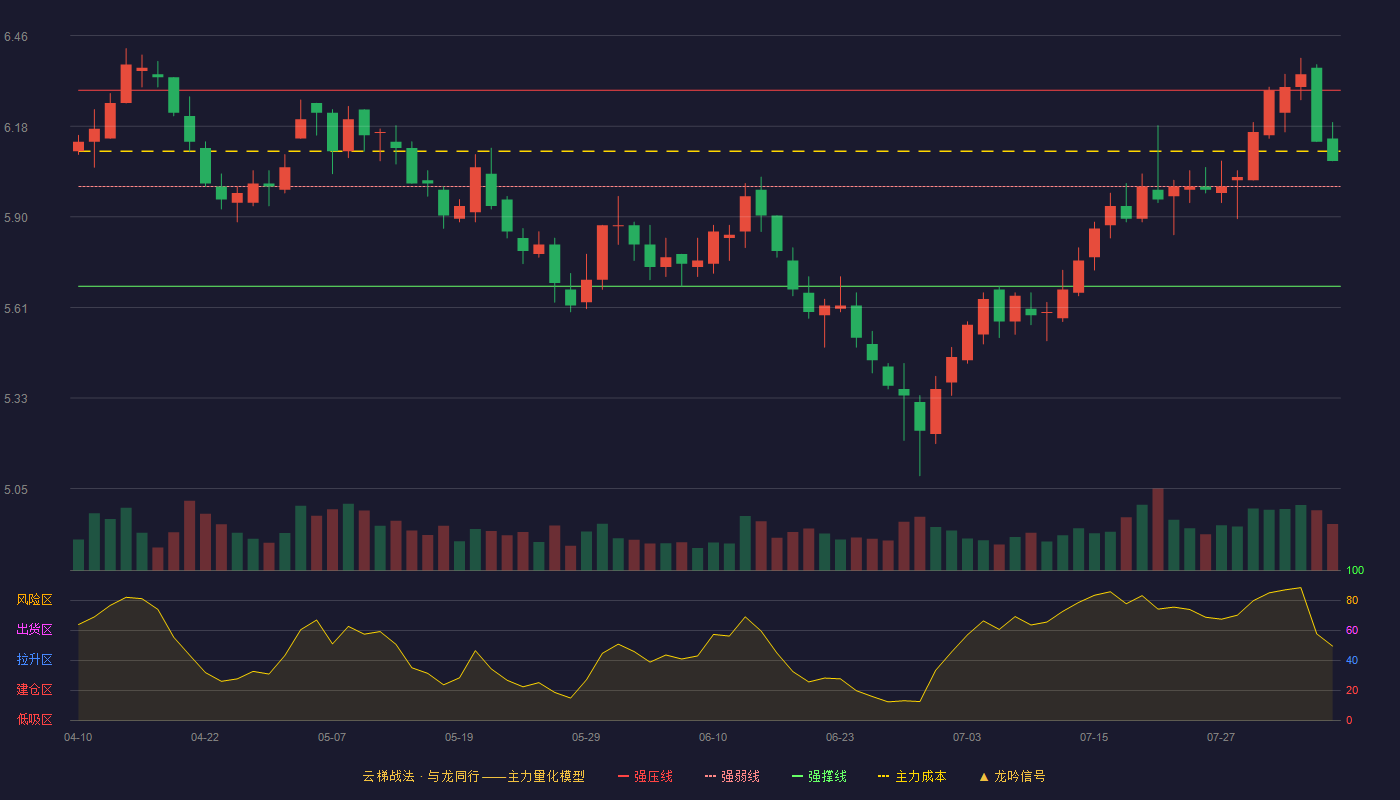Viewport: 1400px width, 800px height.
Task: Click the 05-07 date label
Action: tap(332, 737)
